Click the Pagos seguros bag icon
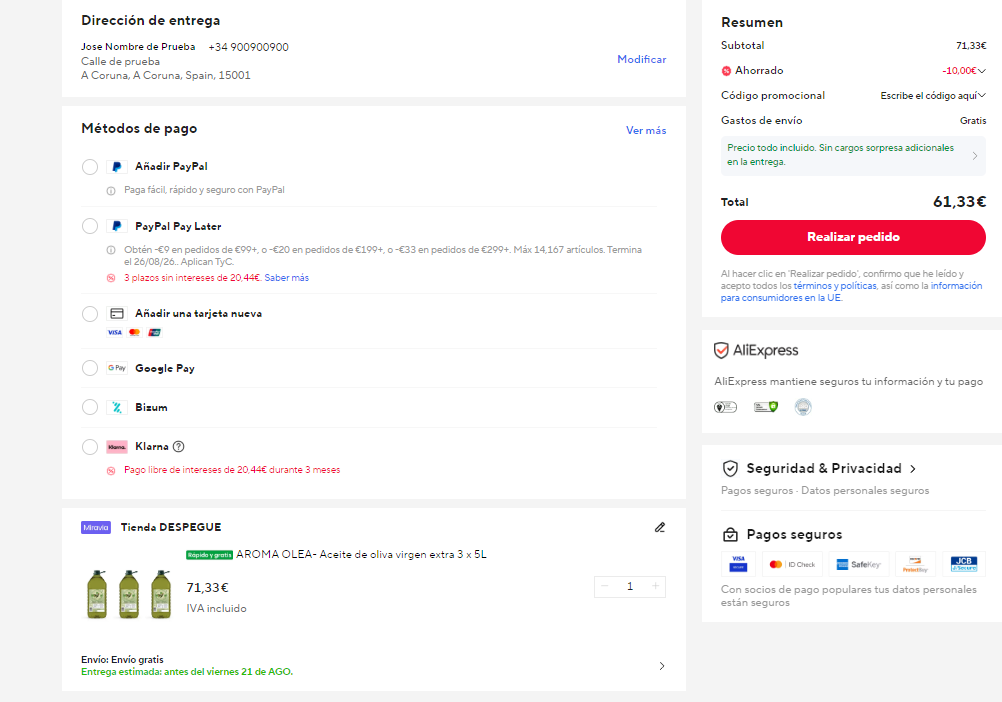Screen dimensions: 1002x702 [730, 535]
